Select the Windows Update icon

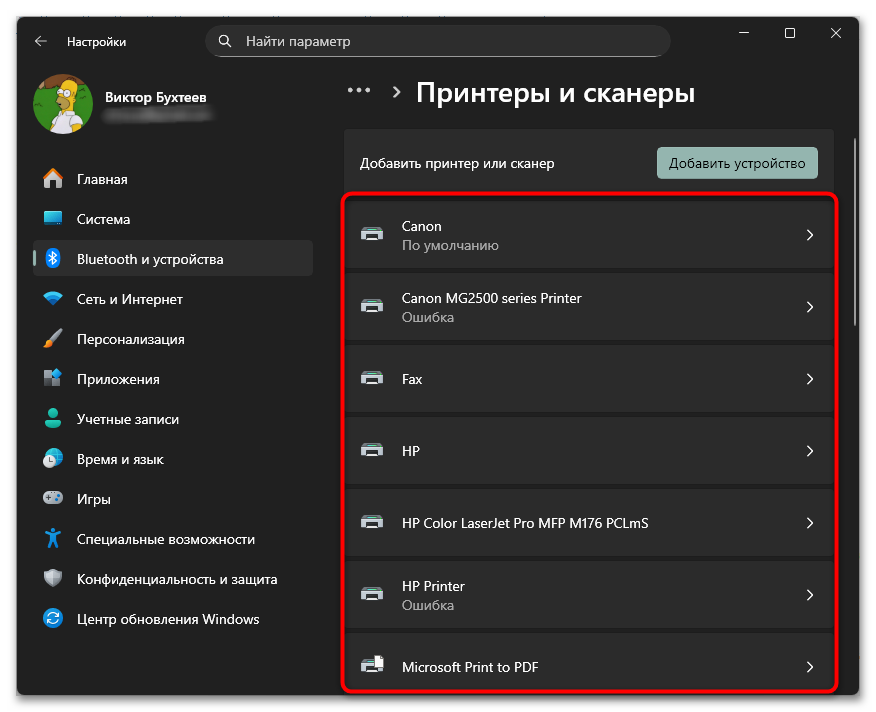[x=52, y=619]
